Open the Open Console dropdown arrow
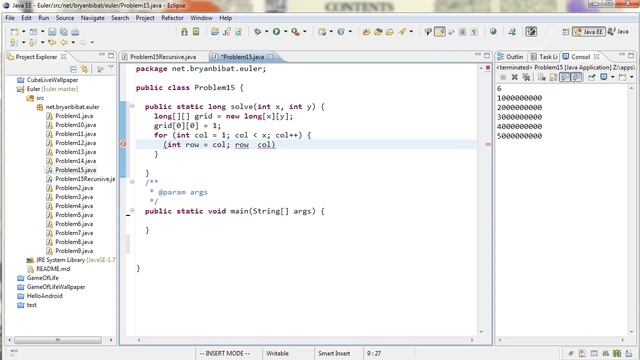 pos(631,77)
